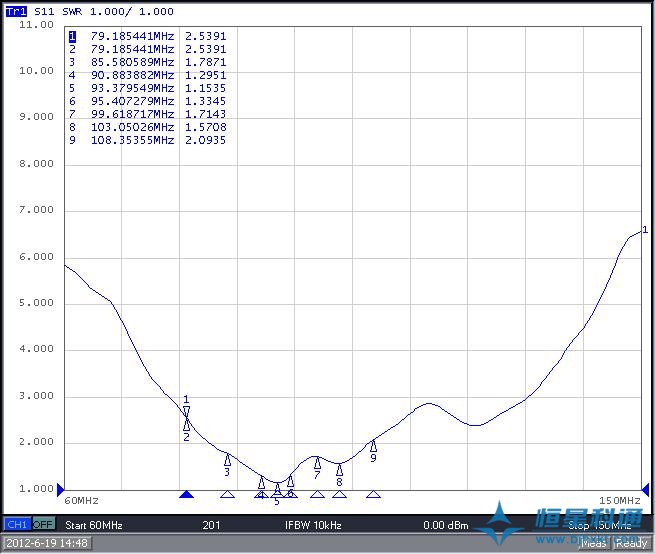This screenshot has width=655, height=554.
Task: Click the solid blue active marker on axis
Action: pos(186,494)
